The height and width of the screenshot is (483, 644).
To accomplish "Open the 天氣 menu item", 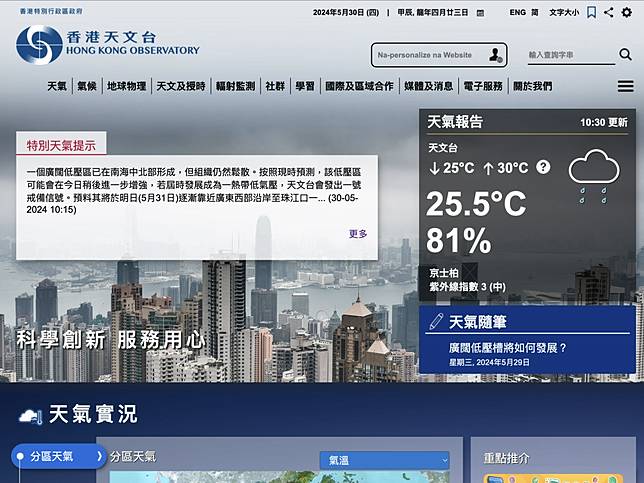I will [57, 87].
